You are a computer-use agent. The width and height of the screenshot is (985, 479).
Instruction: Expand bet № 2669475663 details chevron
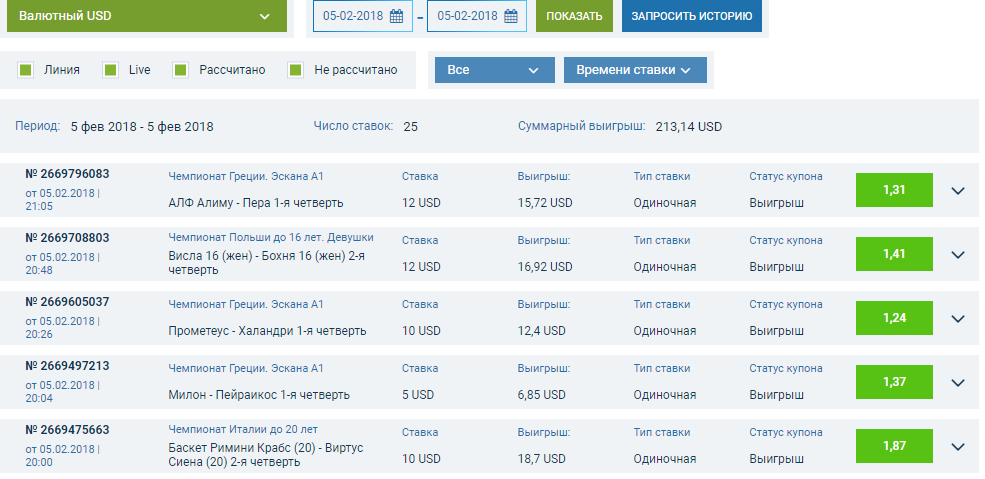957,446
